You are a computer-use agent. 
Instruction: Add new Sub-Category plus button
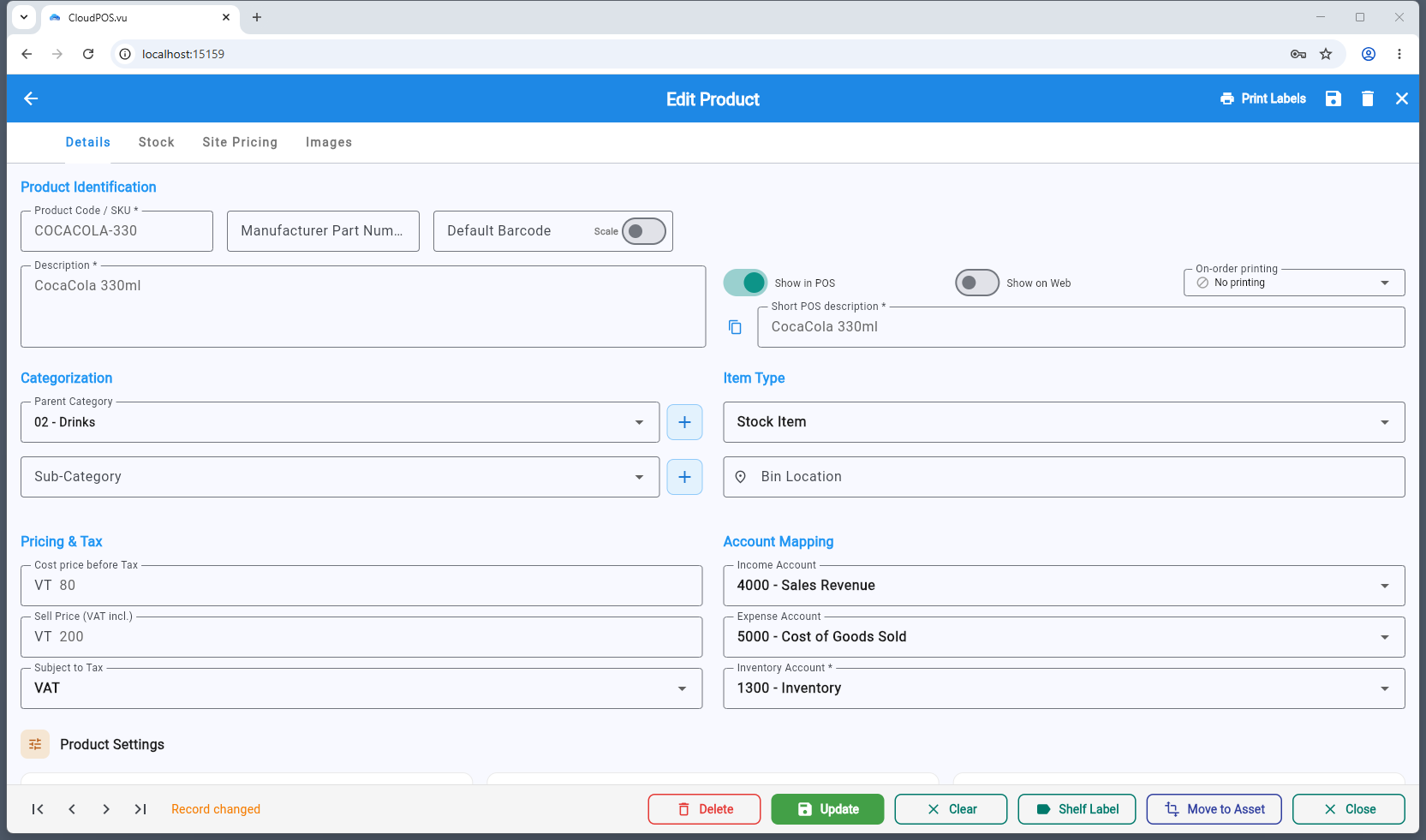click(x=684, y=477)
